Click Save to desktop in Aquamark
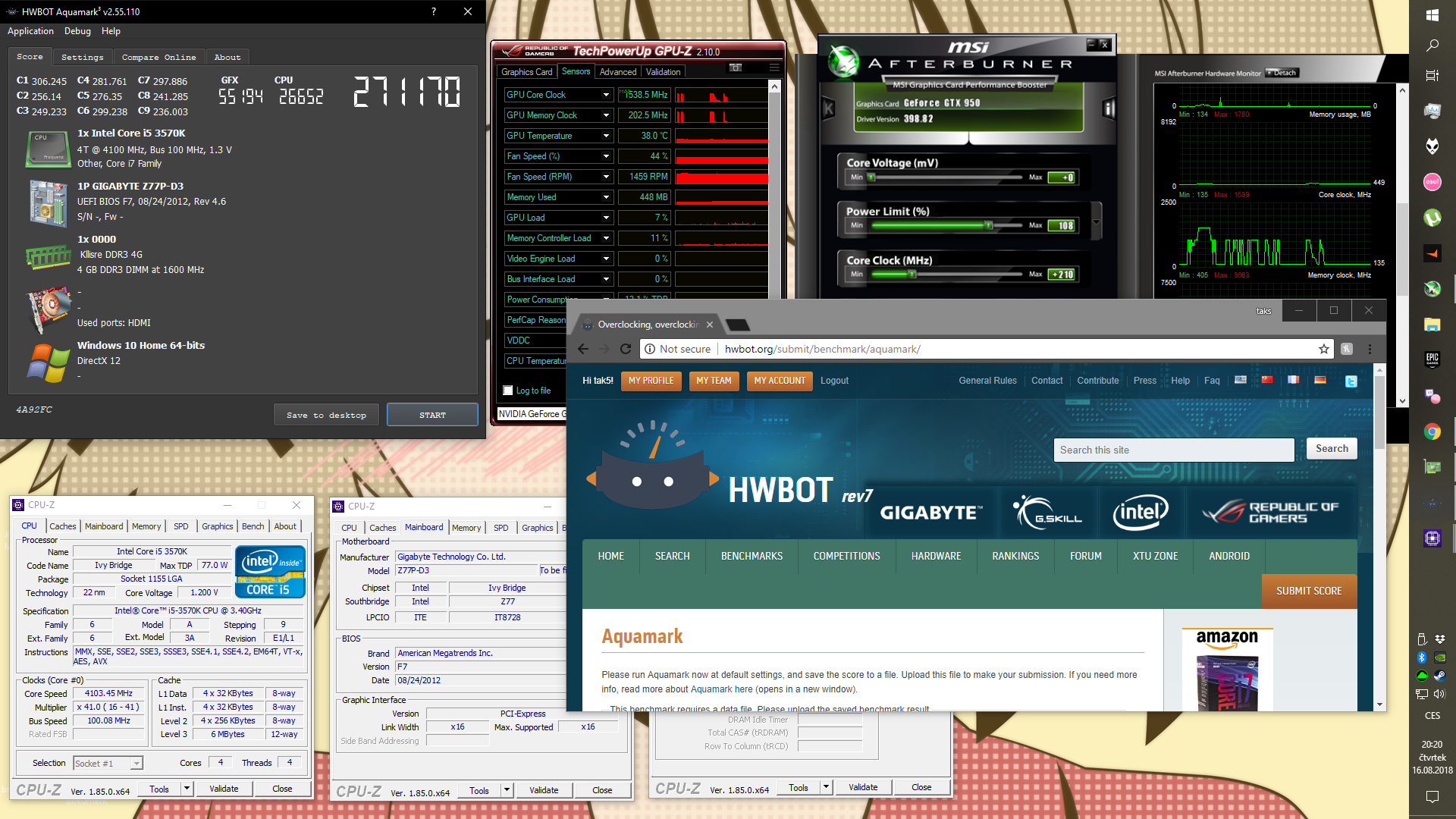This screenshot has height=819, width=1456. [326, 415]
